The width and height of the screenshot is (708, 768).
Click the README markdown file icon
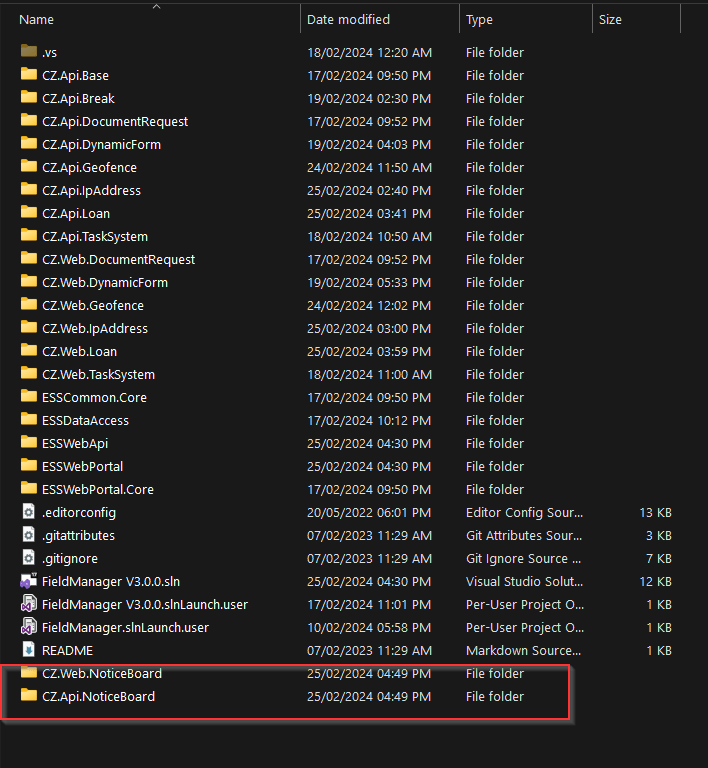[x=29, y=650]
